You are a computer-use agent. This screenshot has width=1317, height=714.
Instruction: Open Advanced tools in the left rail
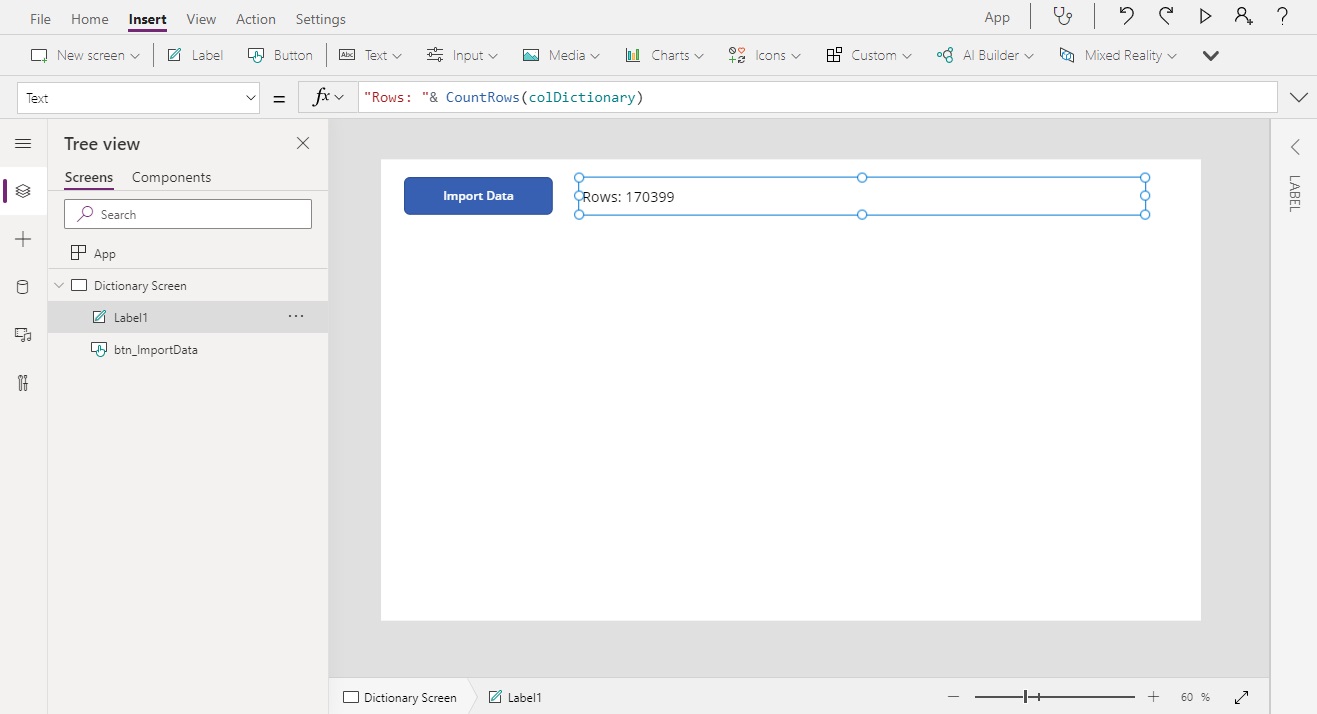[x=22, y=383]
